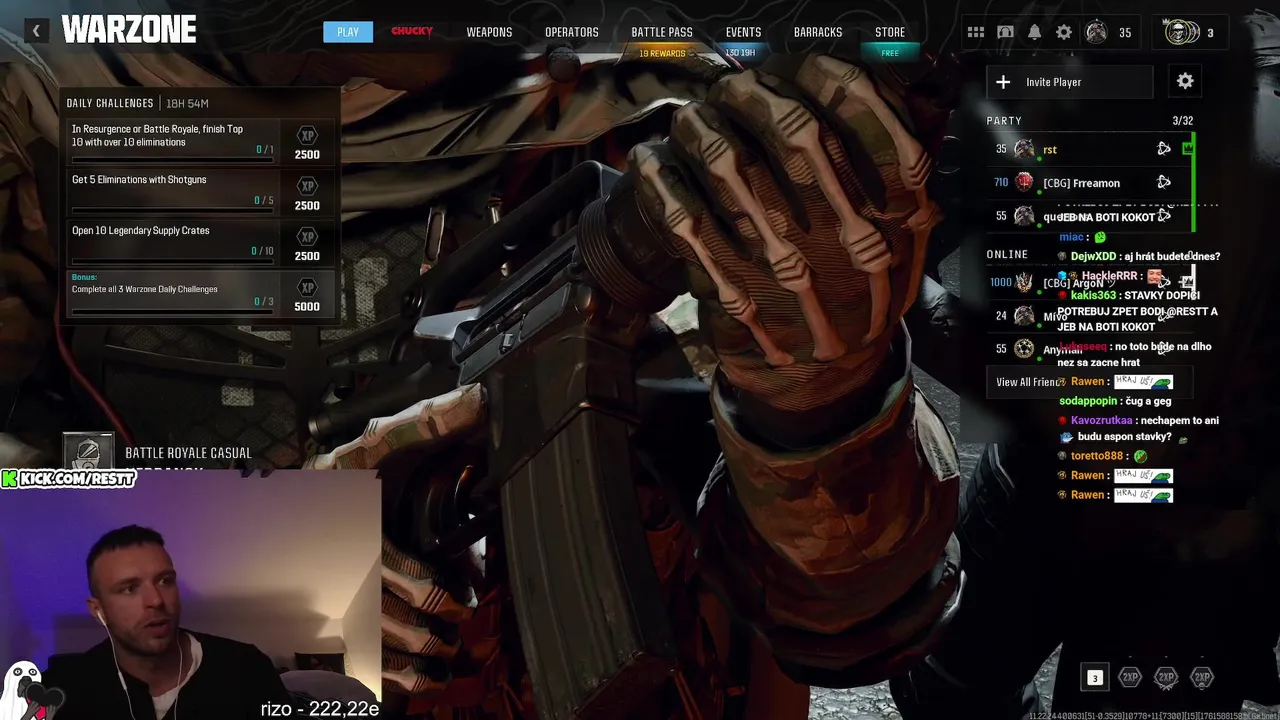This screenshot has height=720, width=1280.
Task: Click Invite Player button
Action: [1070, 82]
